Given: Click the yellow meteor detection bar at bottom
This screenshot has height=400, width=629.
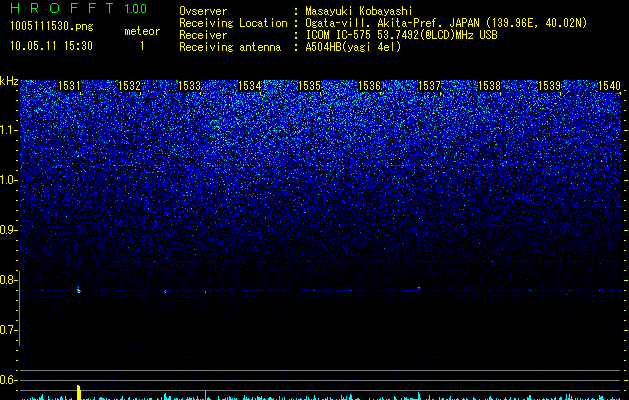Looking at the screenshot, I should click(79, 392).
